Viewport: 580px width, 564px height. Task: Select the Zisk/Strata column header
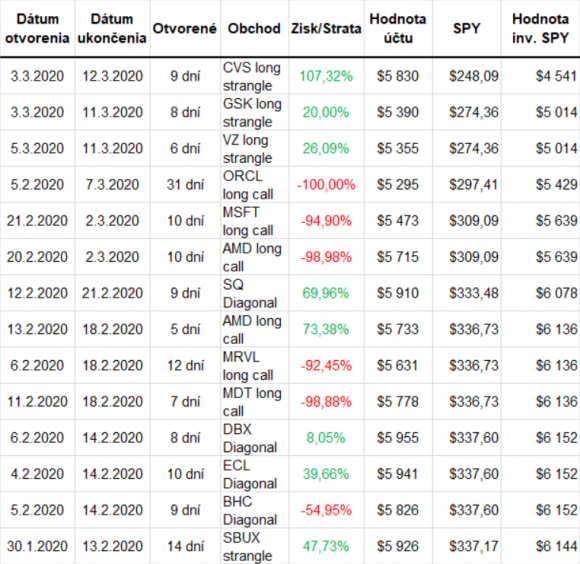326,28
